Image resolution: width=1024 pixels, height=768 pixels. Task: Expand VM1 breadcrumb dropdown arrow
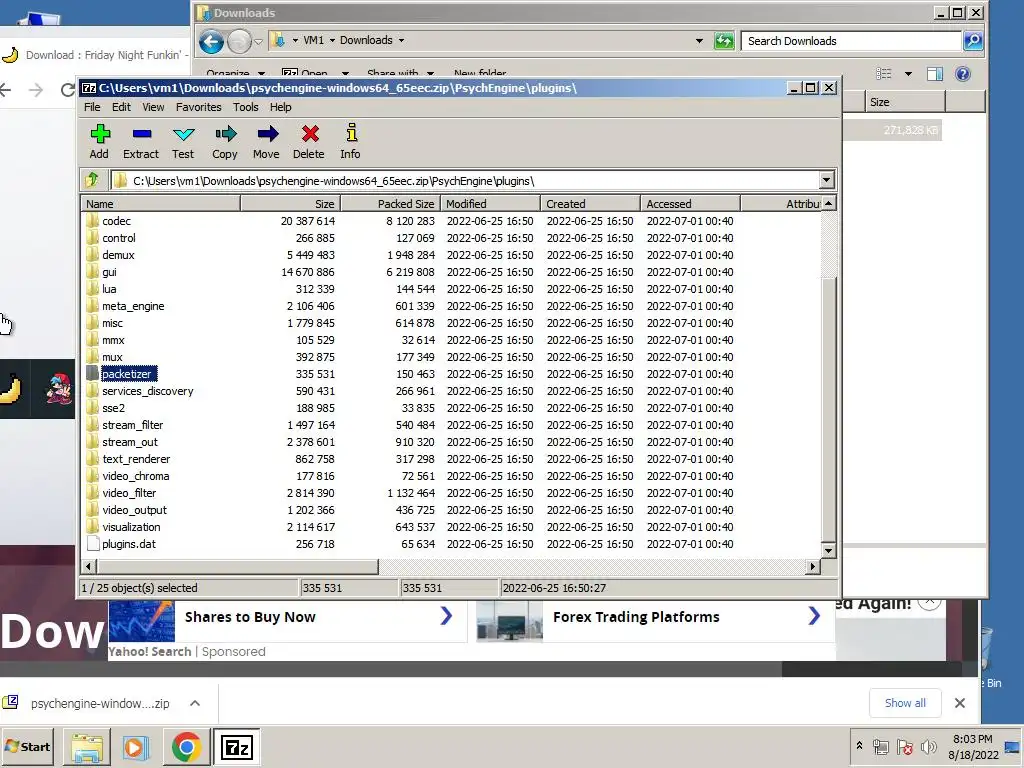click(x=332, y=40)
